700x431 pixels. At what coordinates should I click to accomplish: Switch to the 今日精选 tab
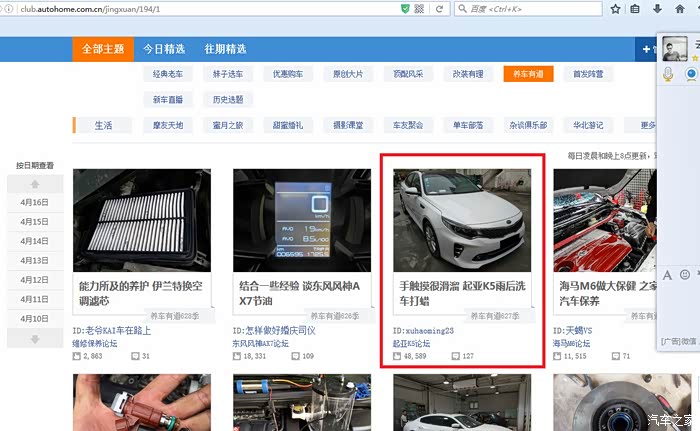point(163,49)
